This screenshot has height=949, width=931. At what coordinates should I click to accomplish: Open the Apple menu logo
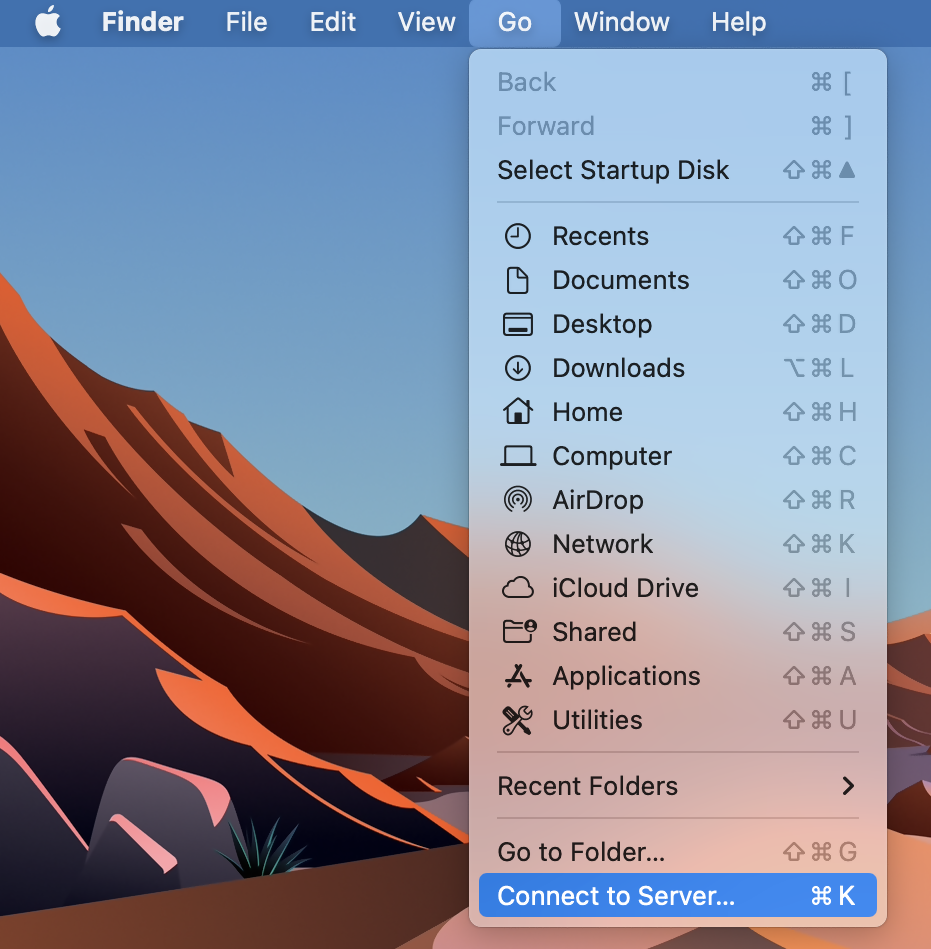click(x=48, y=22)
